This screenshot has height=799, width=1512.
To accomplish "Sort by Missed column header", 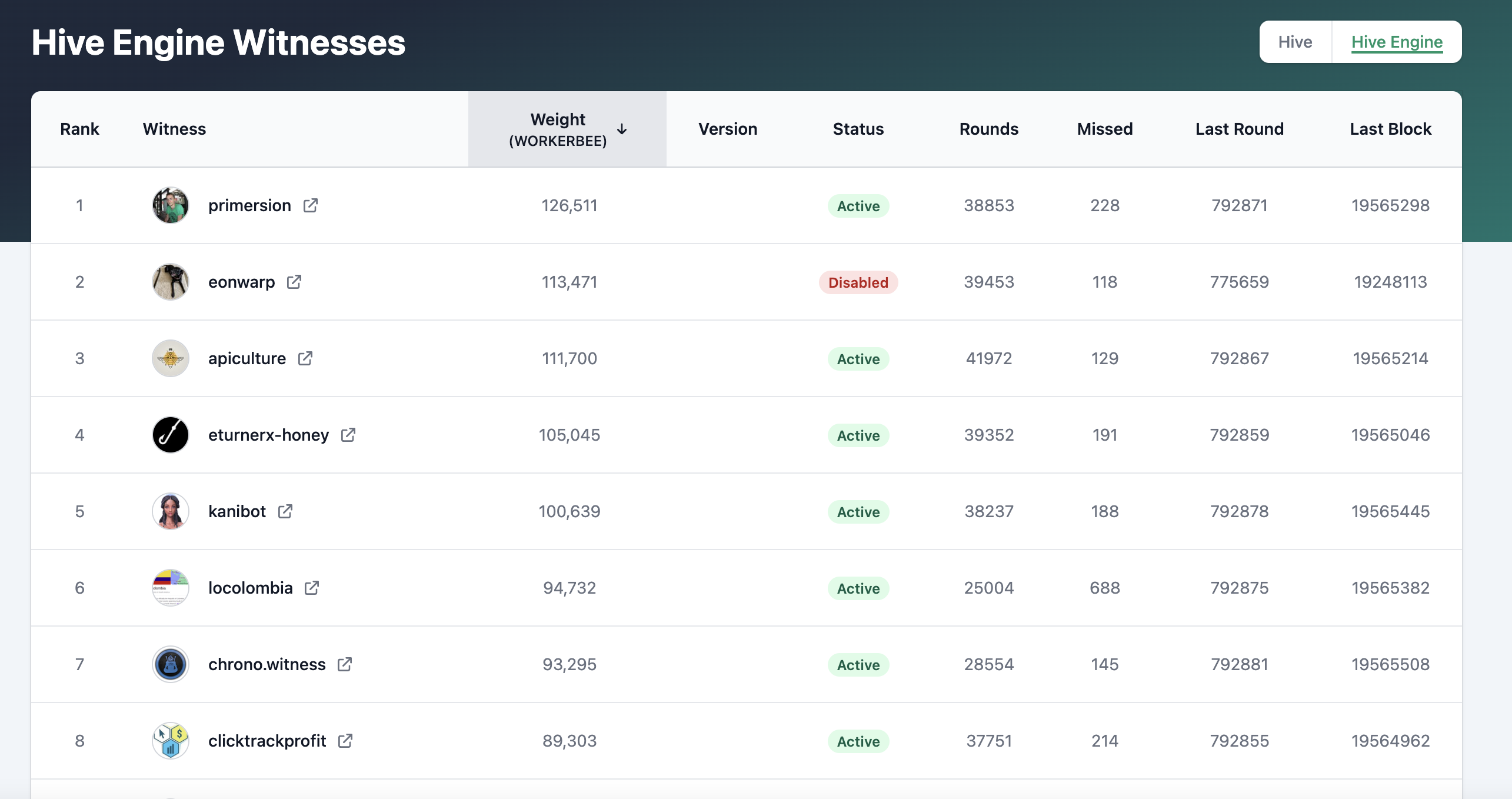I will pos(1105,129).
